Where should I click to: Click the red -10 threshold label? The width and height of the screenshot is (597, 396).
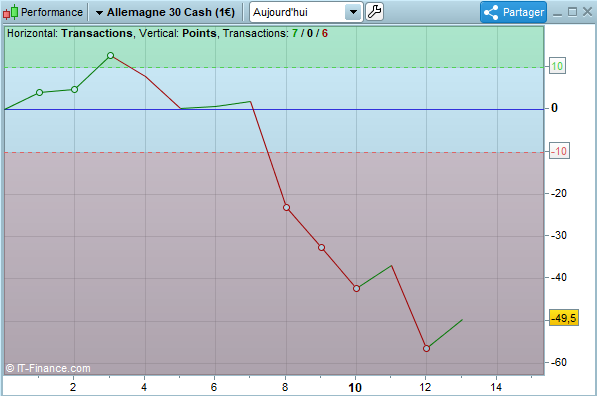(559, 151)
